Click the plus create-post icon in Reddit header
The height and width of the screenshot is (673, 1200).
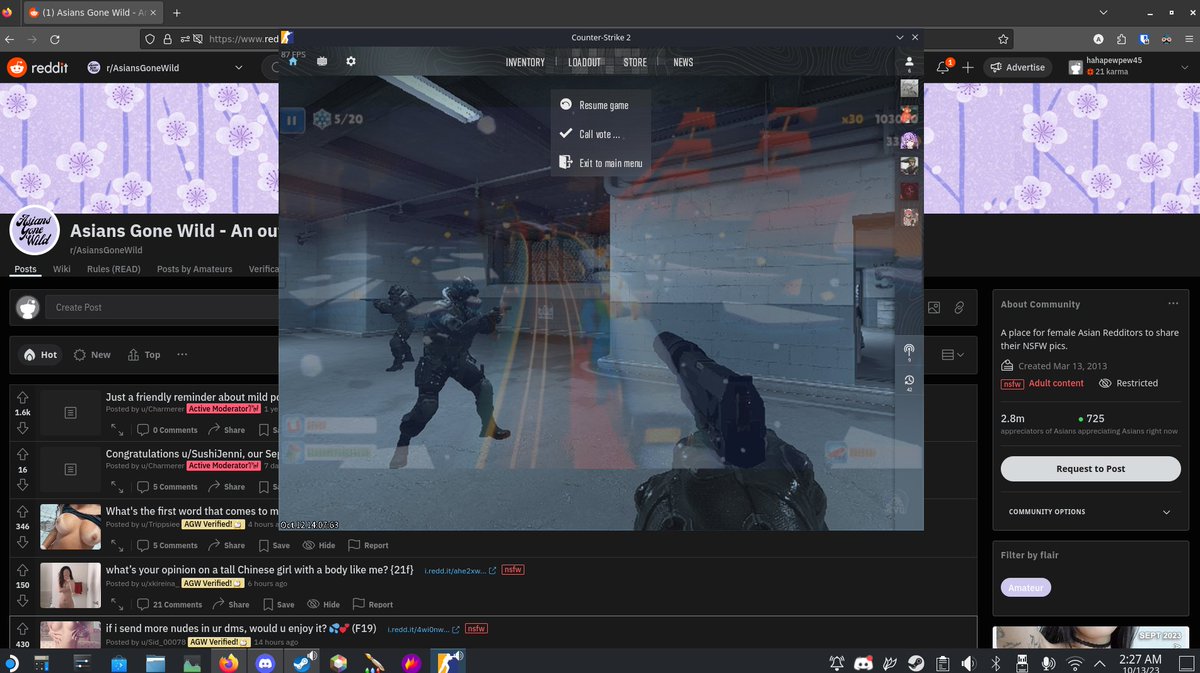(968, 67)
